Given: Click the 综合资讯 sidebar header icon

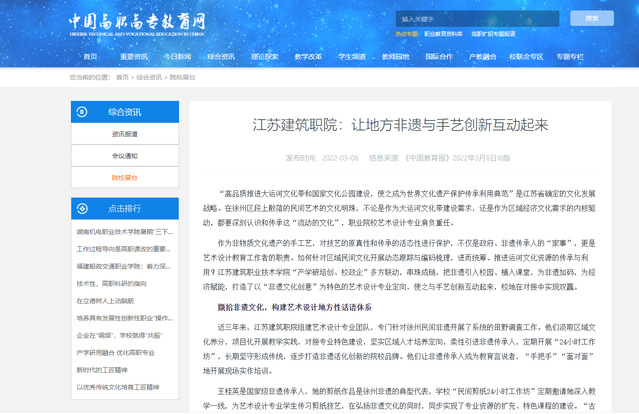Looking at the screenshot, I should [84, 113].
